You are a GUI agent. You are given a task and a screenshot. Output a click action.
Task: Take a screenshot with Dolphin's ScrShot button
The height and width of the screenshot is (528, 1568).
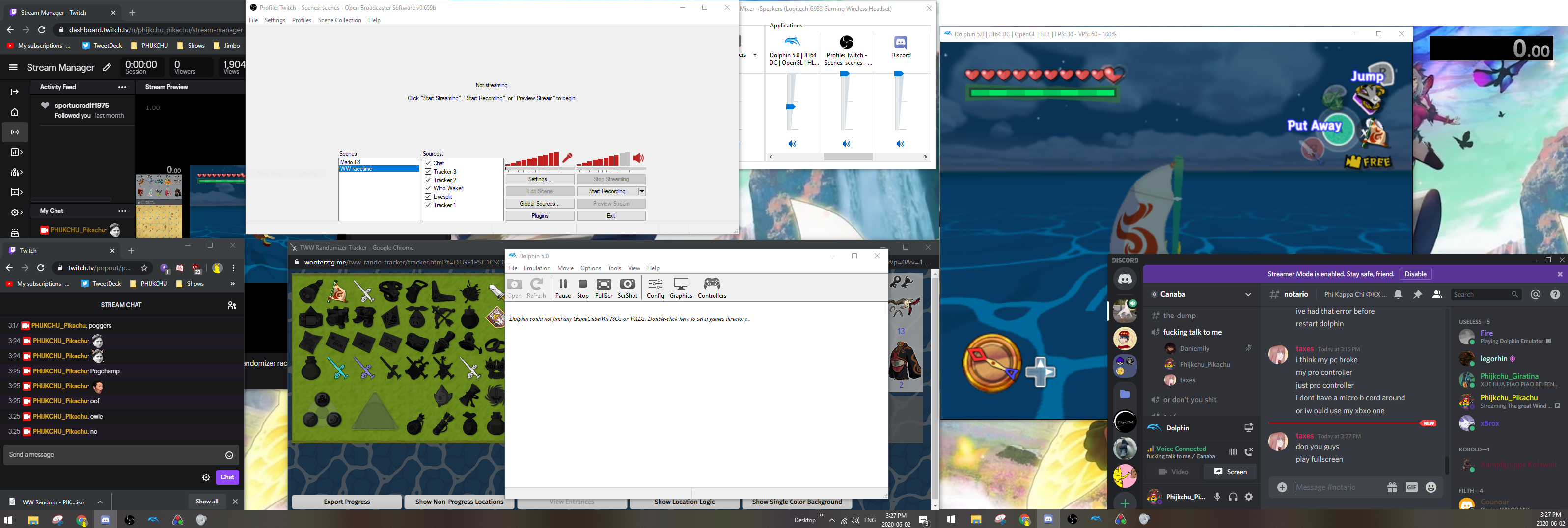pyautogui.click(x=628, y=289)
